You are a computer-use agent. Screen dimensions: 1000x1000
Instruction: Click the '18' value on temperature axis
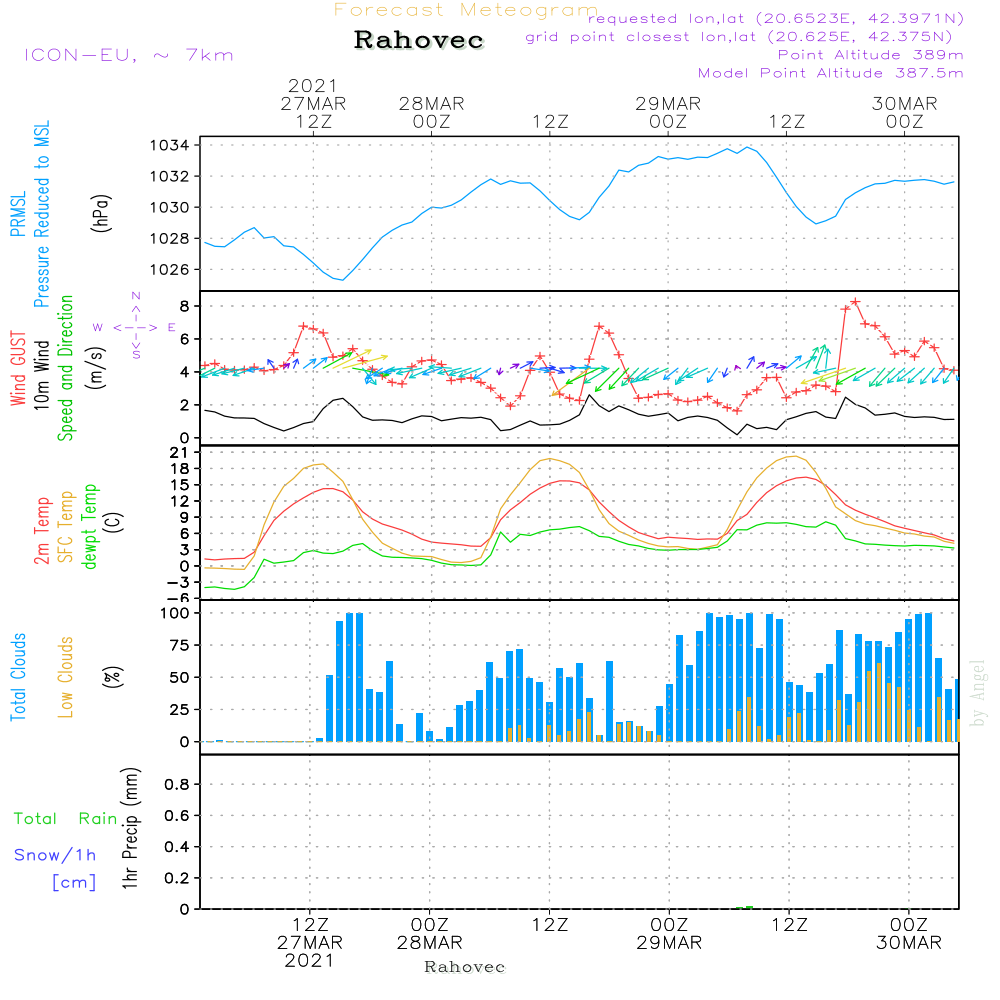coord(180,469)
